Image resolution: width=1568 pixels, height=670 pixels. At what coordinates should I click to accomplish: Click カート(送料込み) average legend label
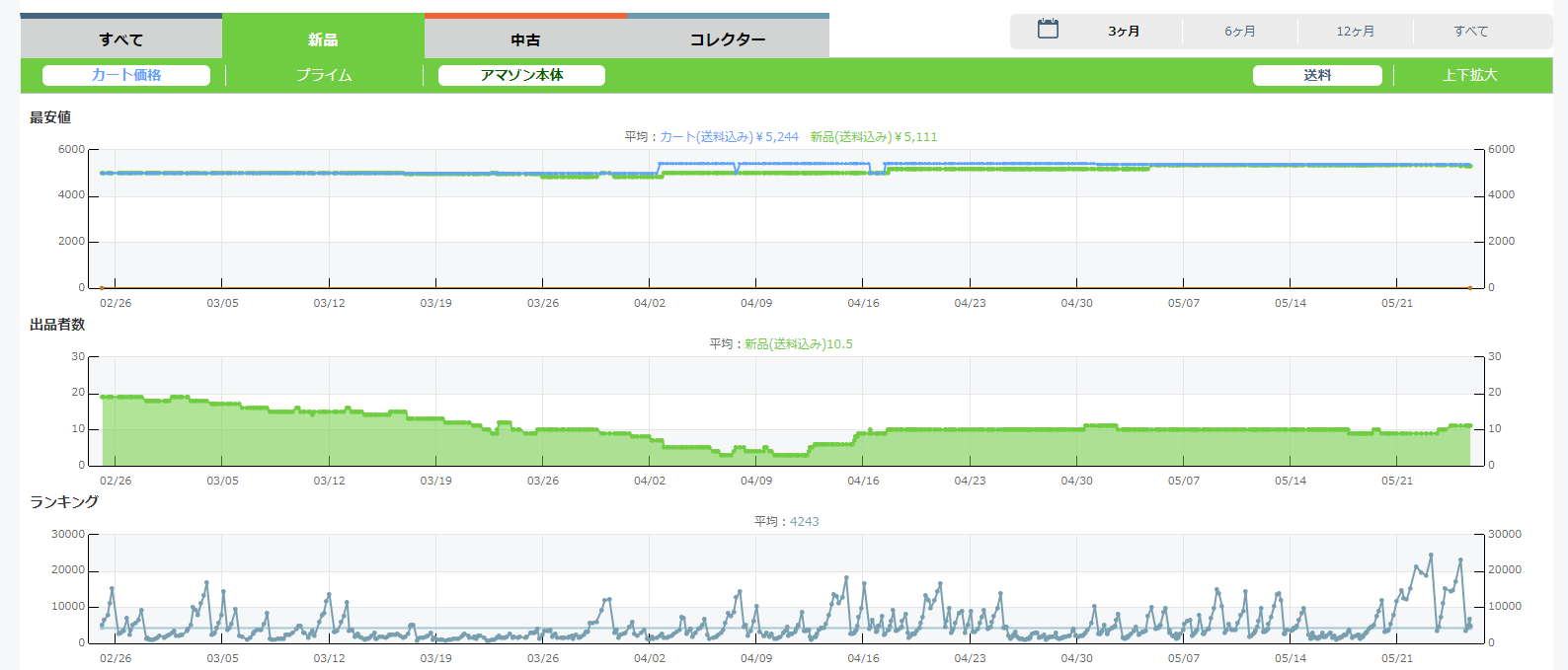[x=729, y=137]
